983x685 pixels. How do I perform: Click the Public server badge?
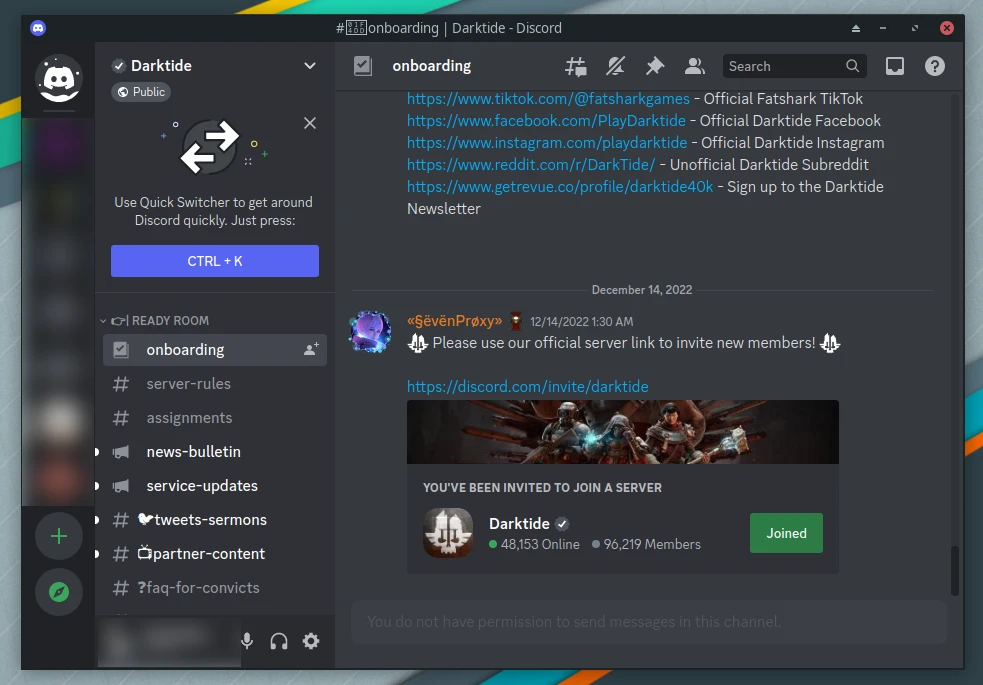(141, 92)
